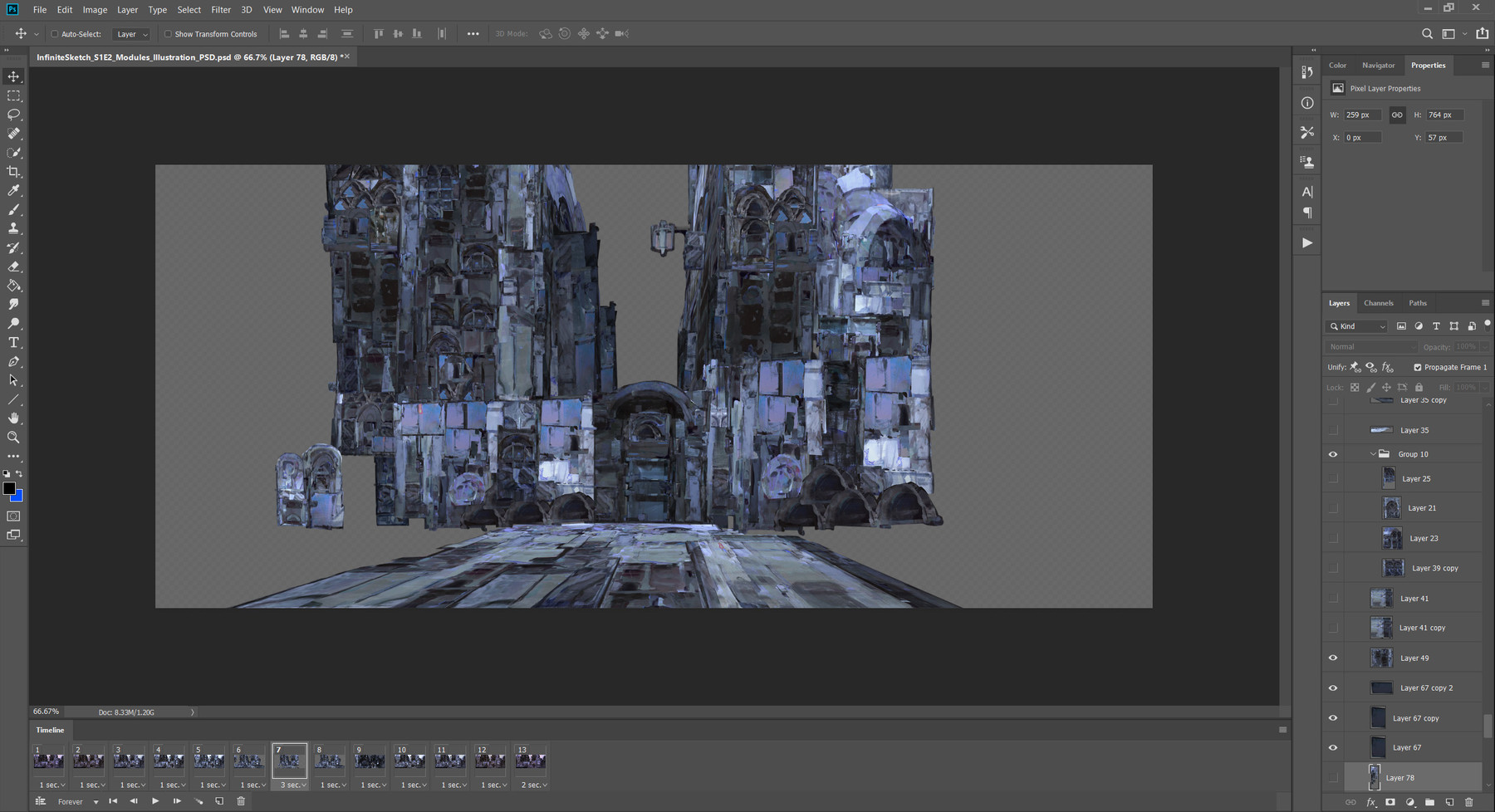Pick the Eyedropper tool
1495x812 pixels.
14,191
